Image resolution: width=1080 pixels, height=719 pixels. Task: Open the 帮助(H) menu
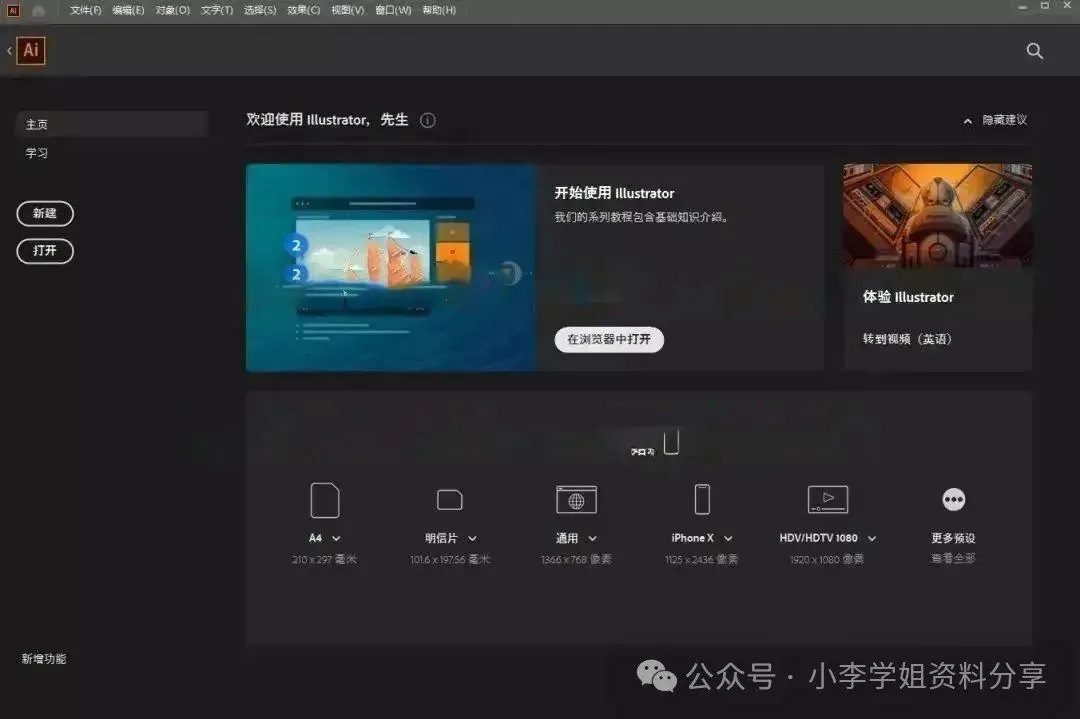tap(439, 10)
